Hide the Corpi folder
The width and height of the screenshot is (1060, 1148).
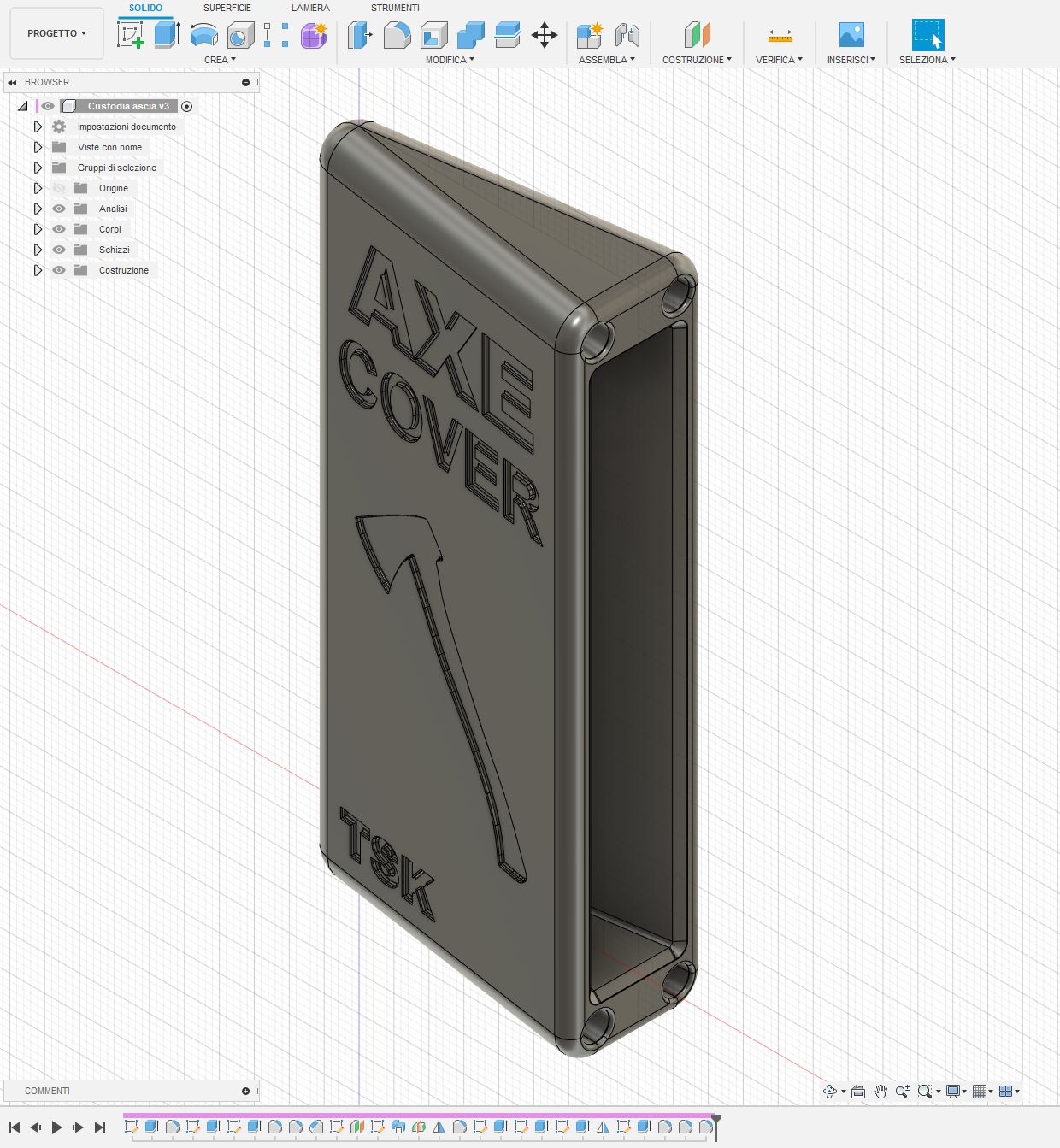coord(59,229)
